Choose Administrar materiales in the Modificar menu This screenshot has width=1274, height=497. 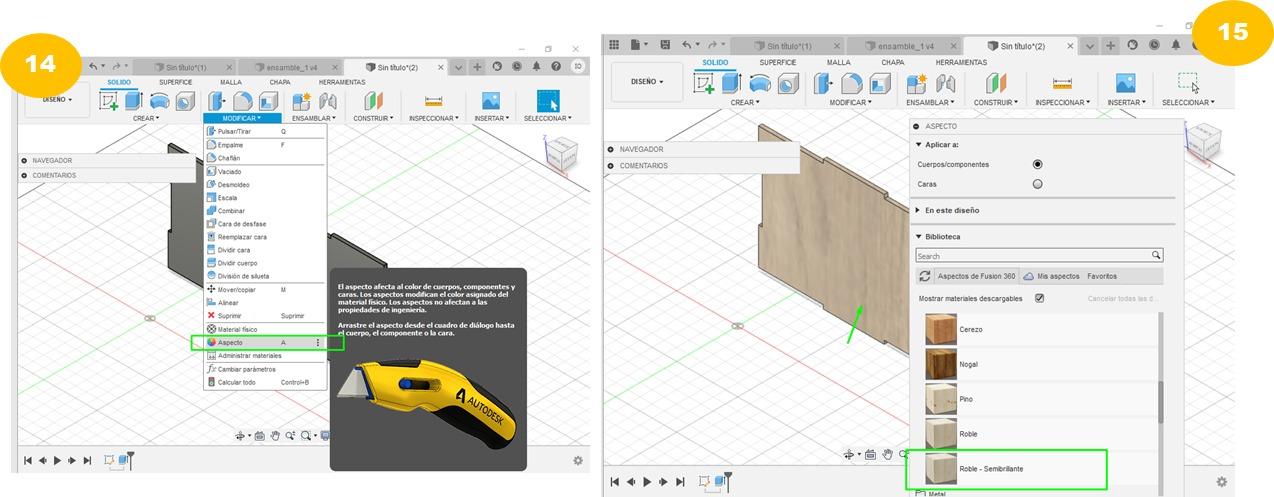coord(265,356)
